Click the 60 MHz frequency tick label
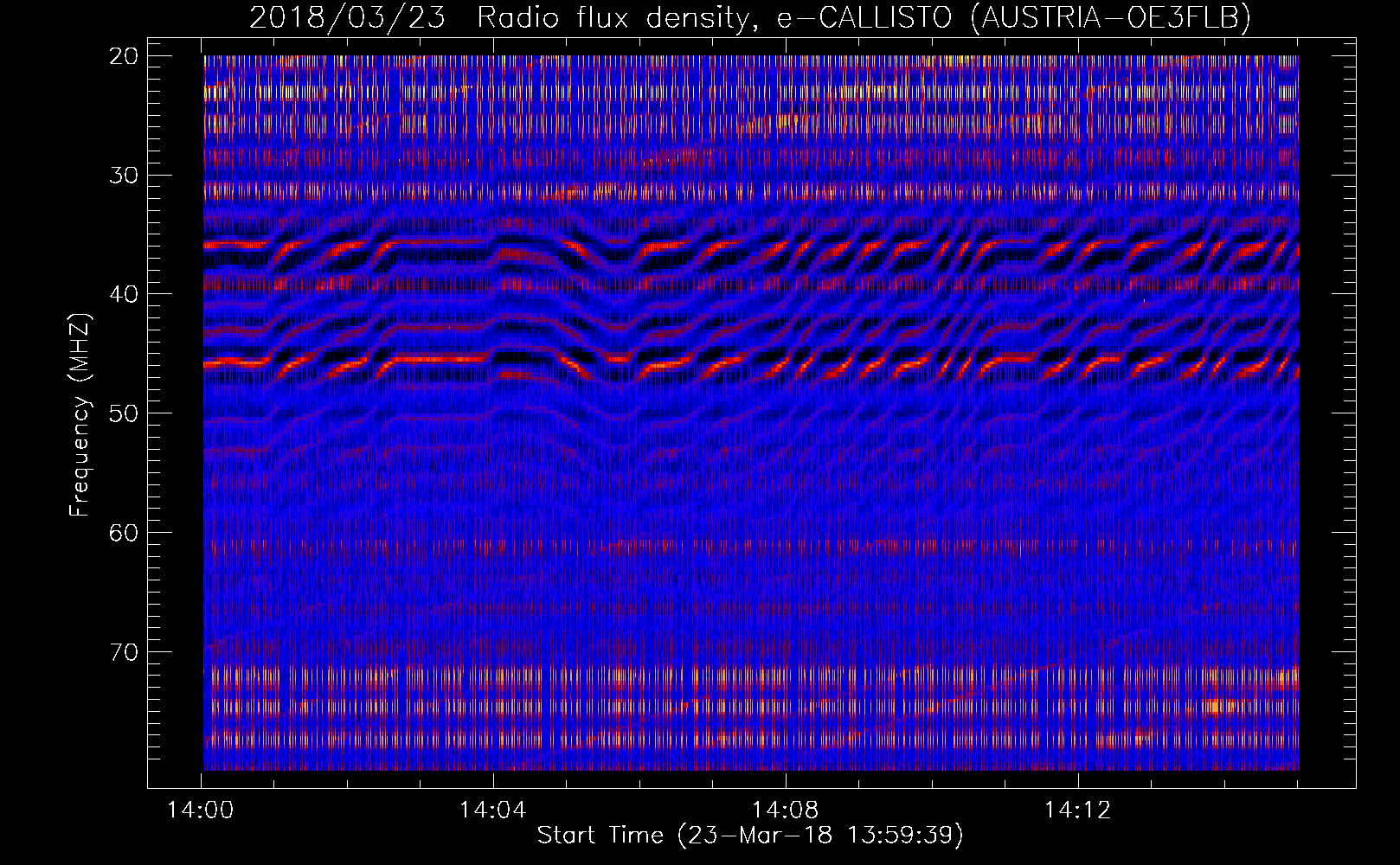1400x865 pixels. pos(124,533)
